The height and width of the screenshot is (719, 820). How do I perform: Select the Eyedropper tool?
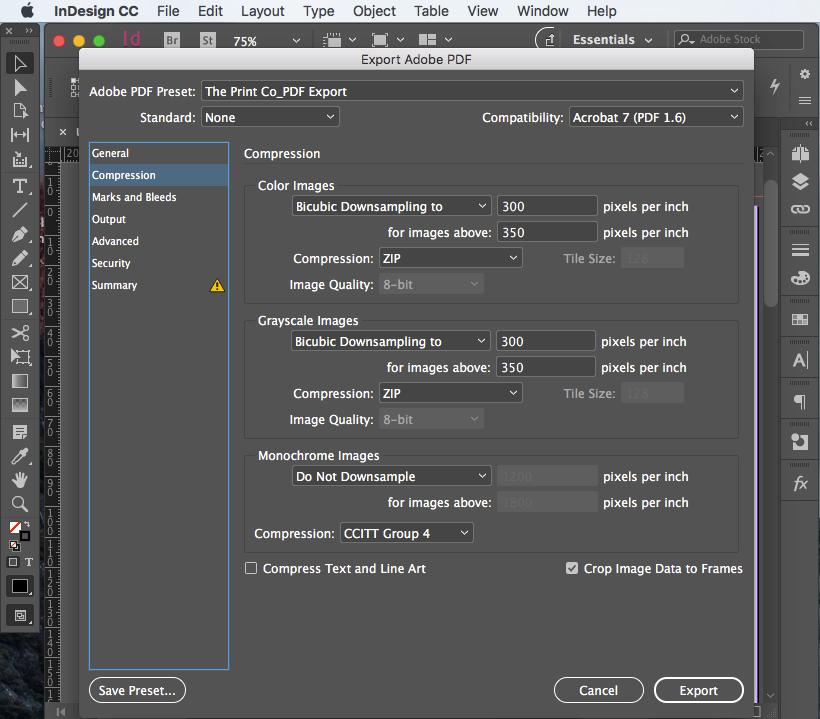(20, 456)
